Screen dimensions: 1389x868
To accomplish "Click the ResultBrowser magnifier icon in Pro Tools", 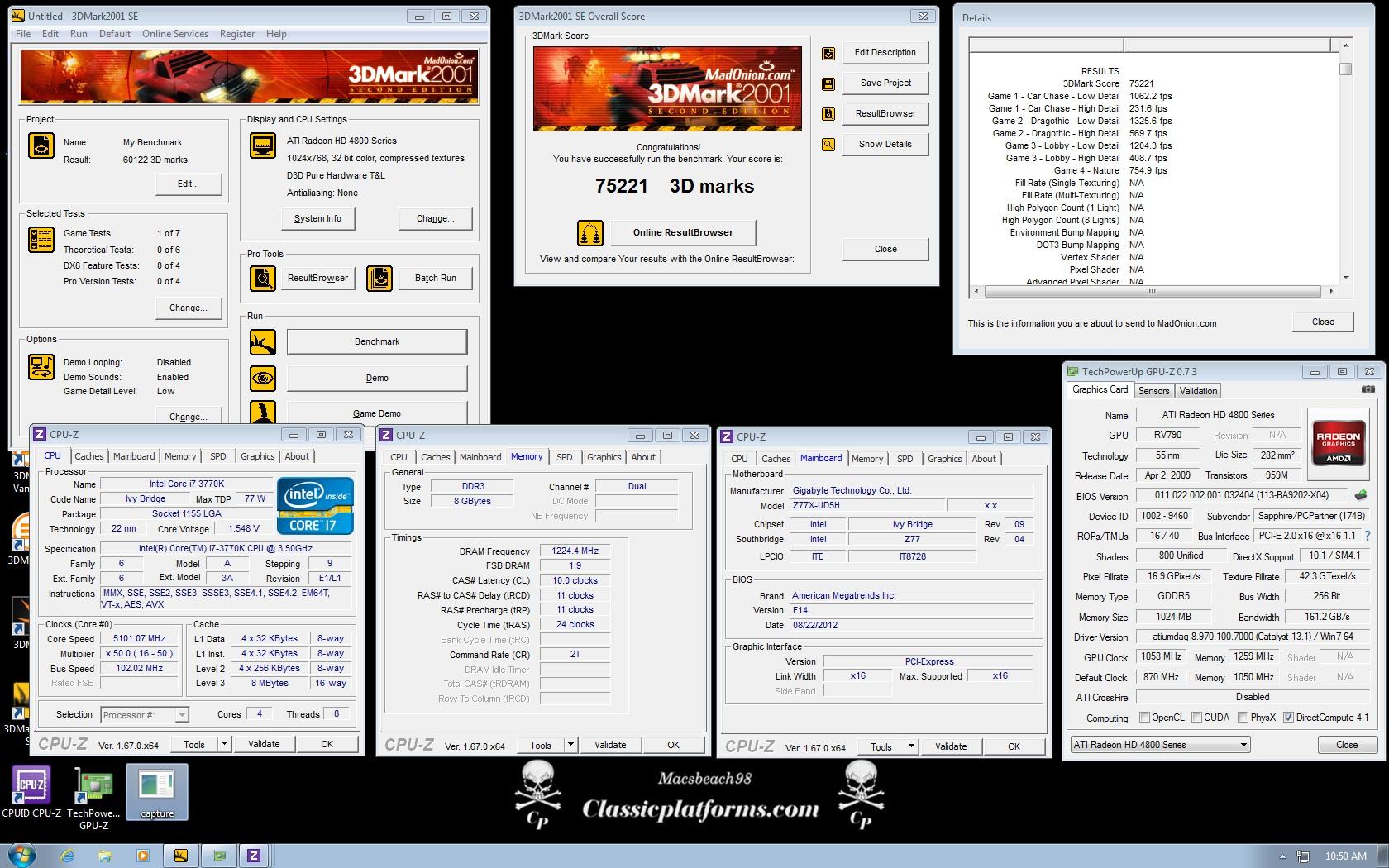I will pyautogui.click(x=263, y=278).
